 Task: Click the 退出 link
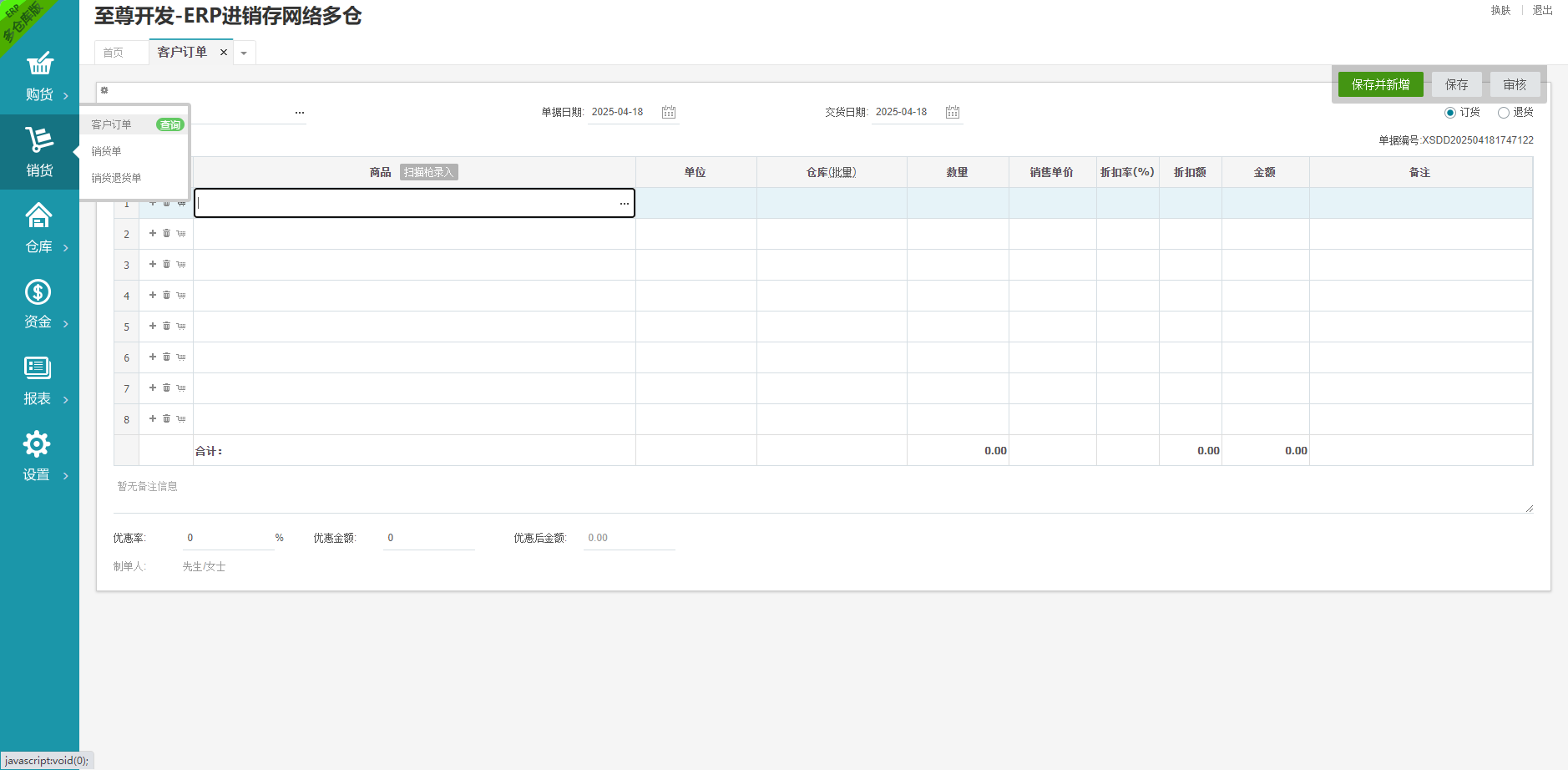pyautogui.click(x=1543, y=10)
